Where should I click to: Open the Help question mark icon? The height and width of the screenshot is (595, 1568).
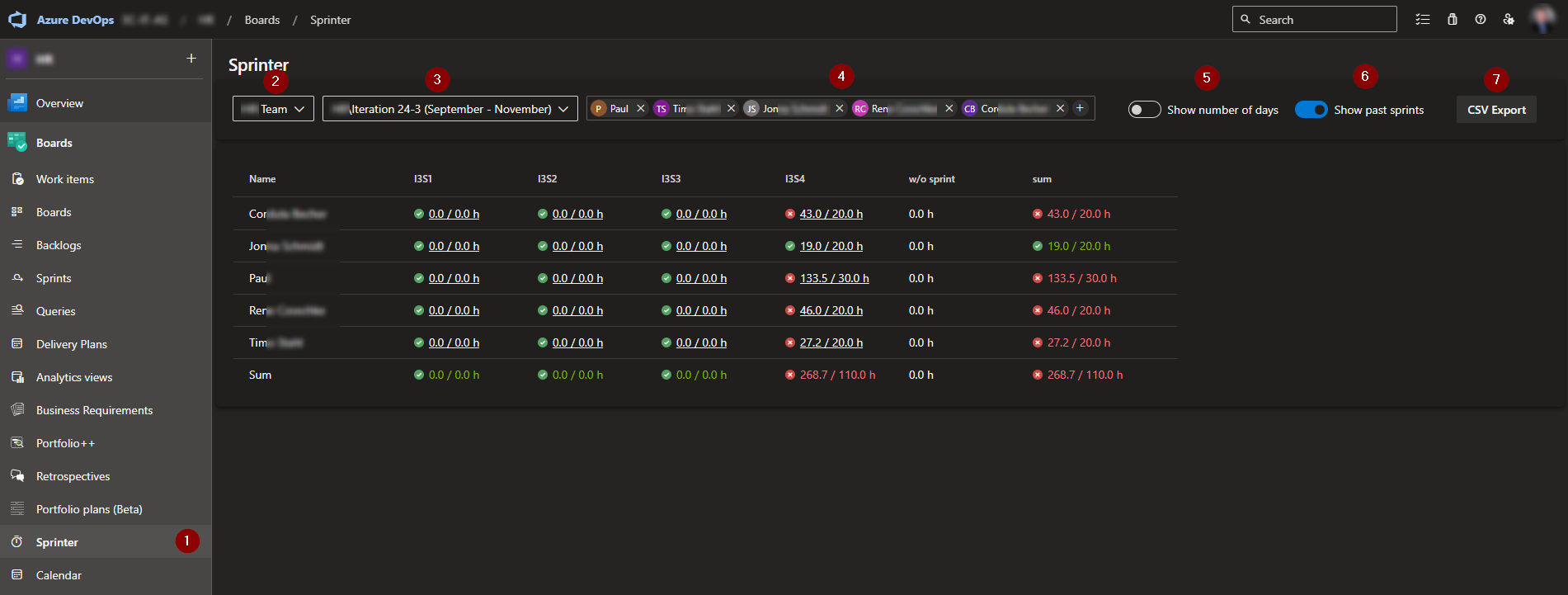[1481, 19]
